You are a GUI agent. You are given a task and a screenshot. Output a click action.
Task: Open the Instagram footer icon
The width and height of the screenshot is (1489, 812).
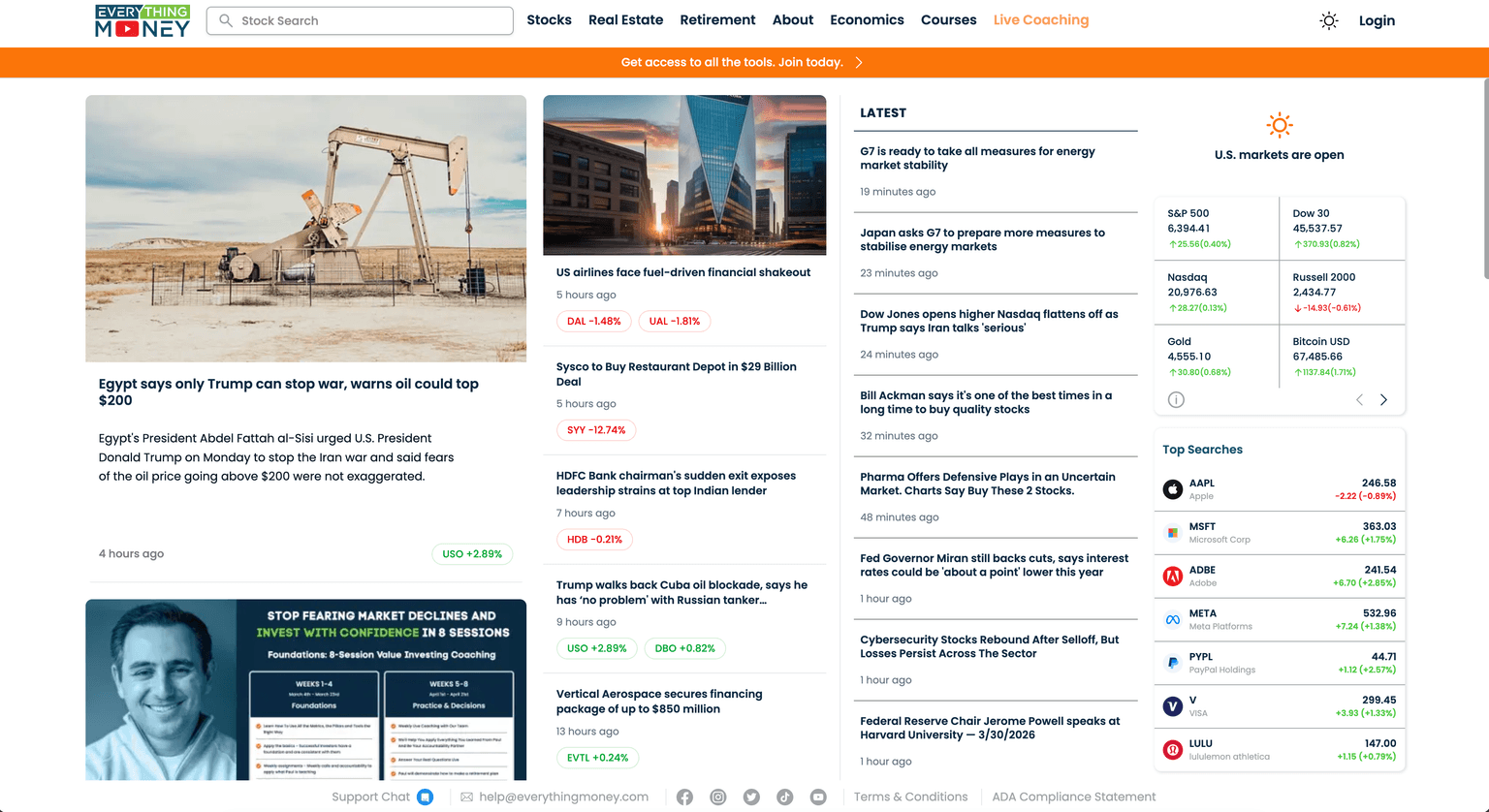[x=718, y=796]
